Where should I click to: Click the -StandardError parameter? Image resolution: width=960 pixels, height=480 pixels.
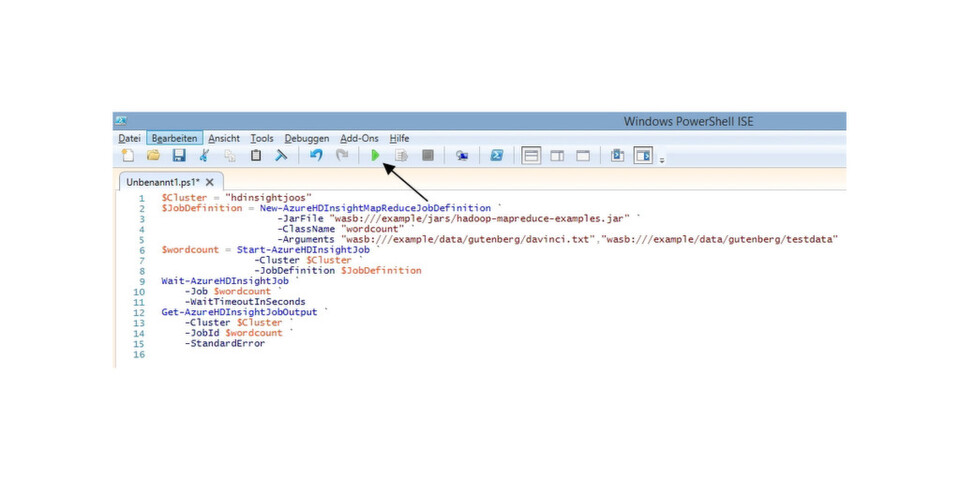(x=225, y=343)
